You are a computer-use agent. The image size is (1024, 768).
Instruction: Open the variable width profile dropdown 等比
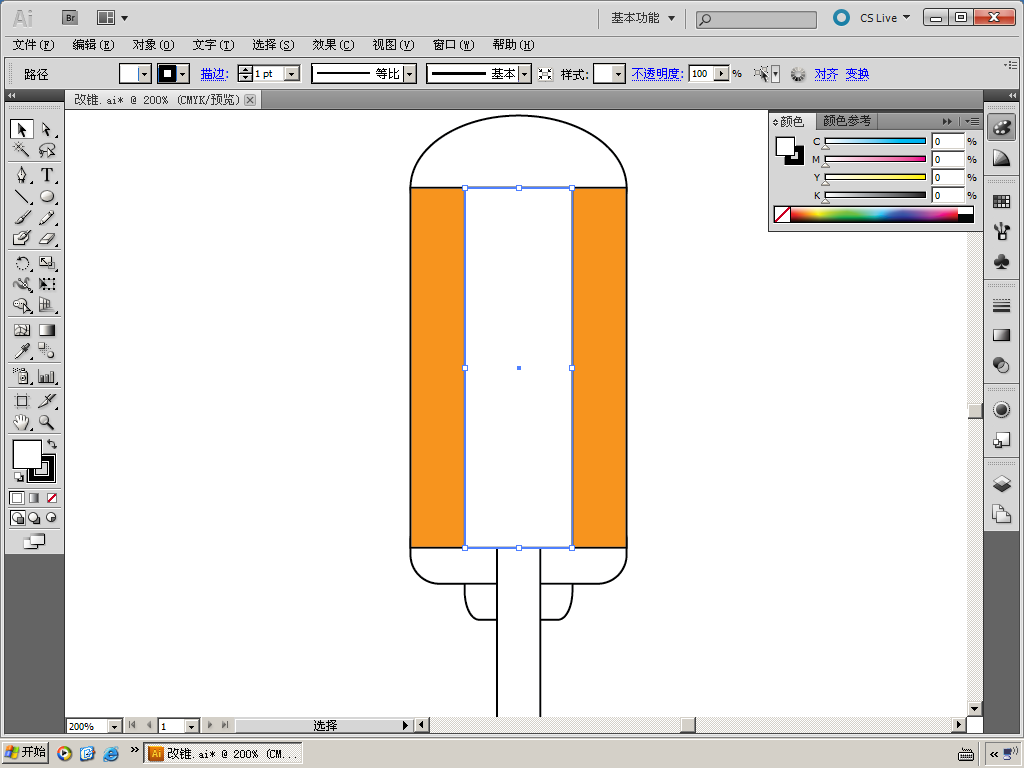pos(410,74)
